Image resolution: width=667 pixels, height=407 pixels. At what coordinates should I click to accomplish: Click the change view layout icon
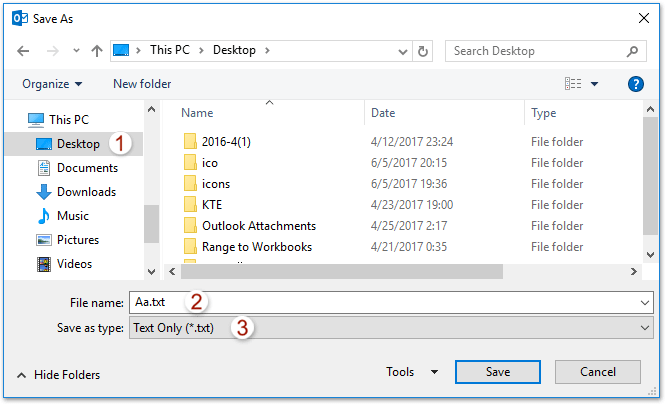pyautogui.click(x=573, y=84)
